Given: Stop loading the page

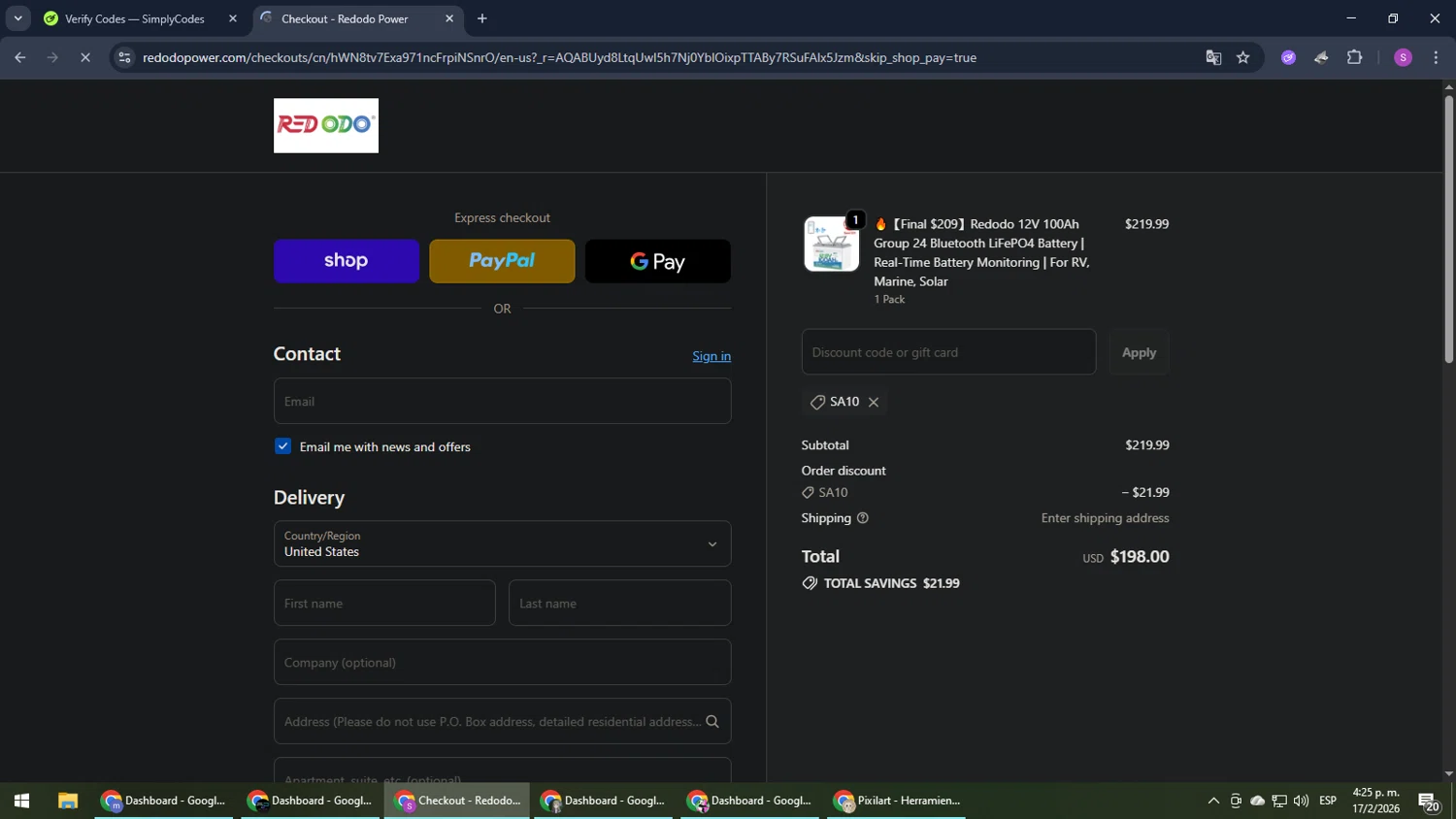Looking at the screenshot, I should point(85,57).
